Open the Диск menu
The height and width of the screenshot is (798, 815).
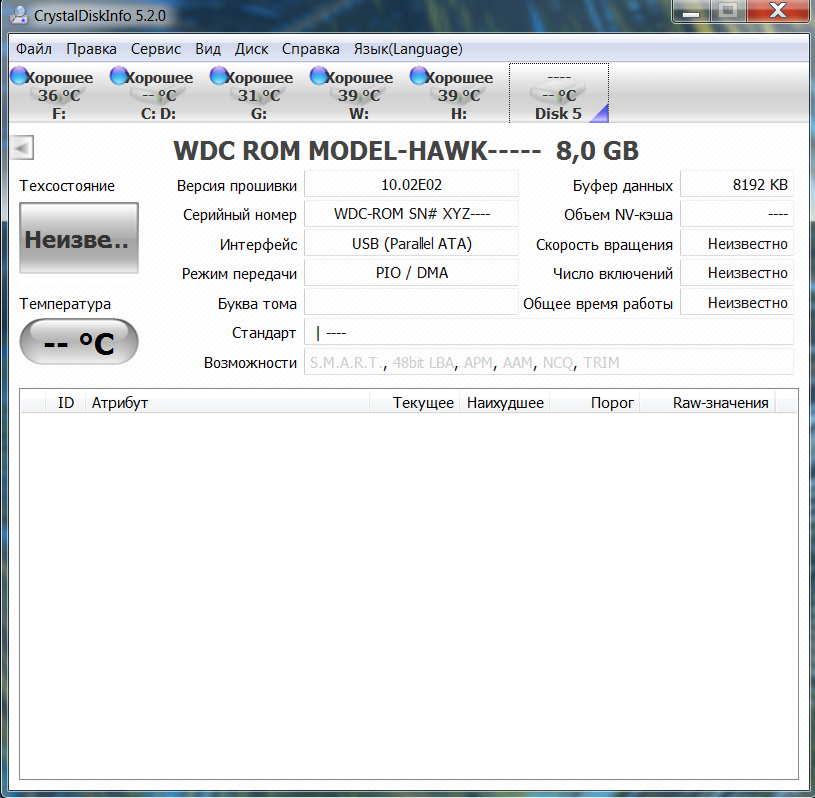252,49
